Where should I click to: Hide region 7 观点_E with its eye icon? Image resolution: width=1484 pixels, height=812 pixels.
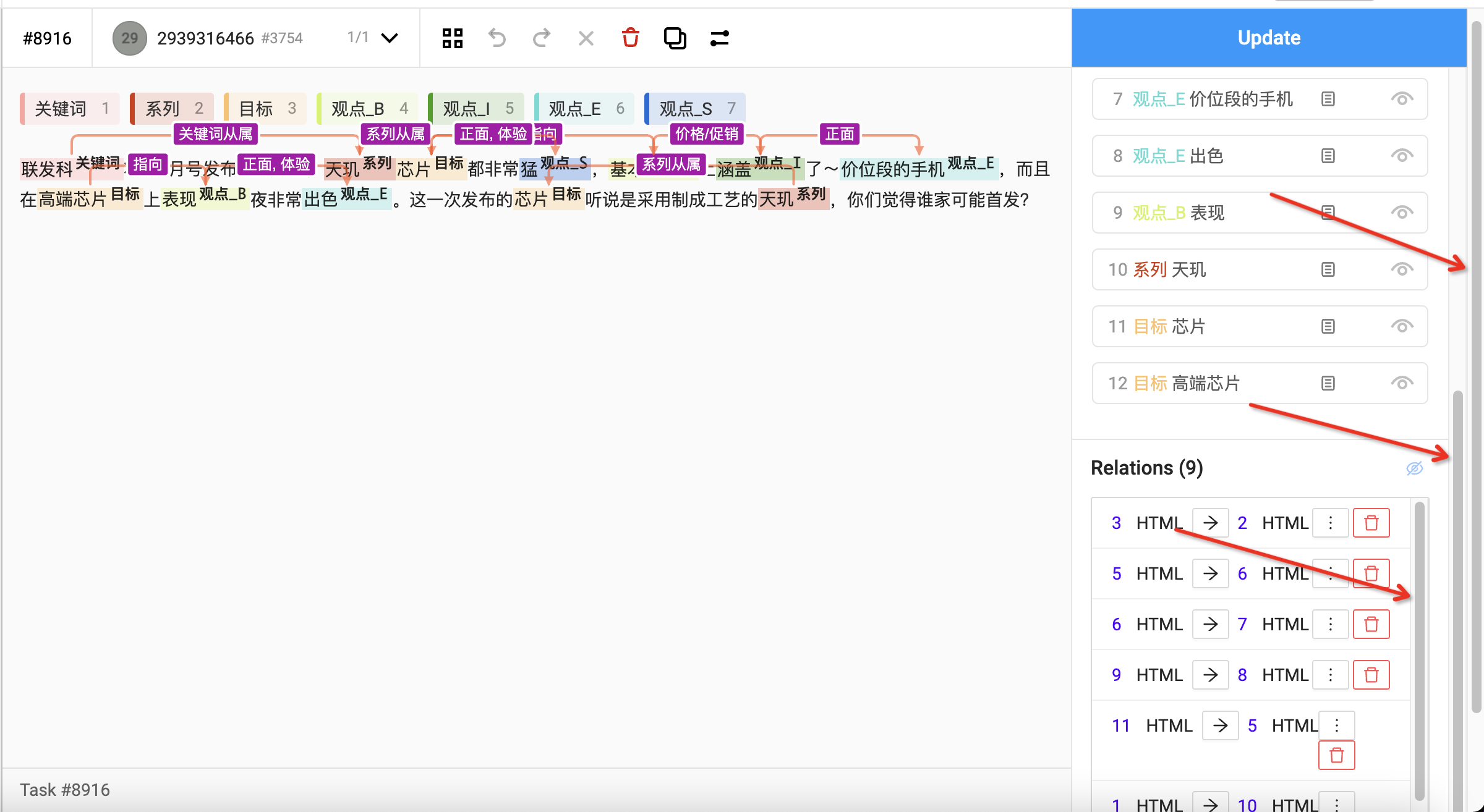tap(1402, 98)
